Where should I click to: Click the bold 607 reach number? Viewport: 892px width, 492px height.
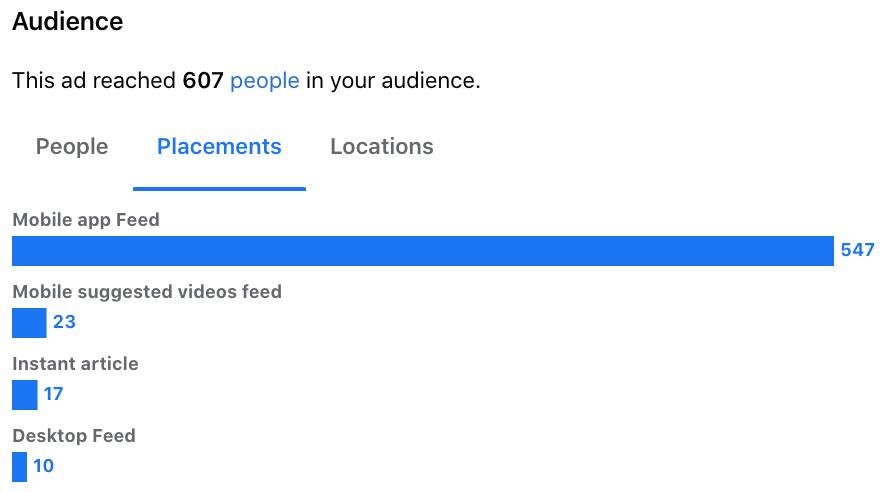coord(202,81)
